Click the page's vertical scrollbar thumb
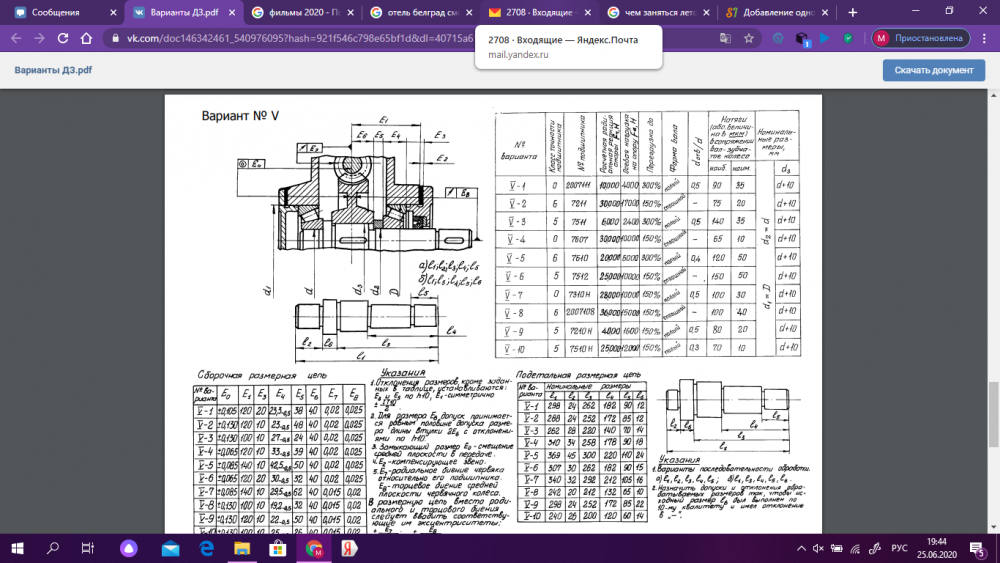This screenshot has width=1000, height=563. pyautogui.click(x=993, y=395)
